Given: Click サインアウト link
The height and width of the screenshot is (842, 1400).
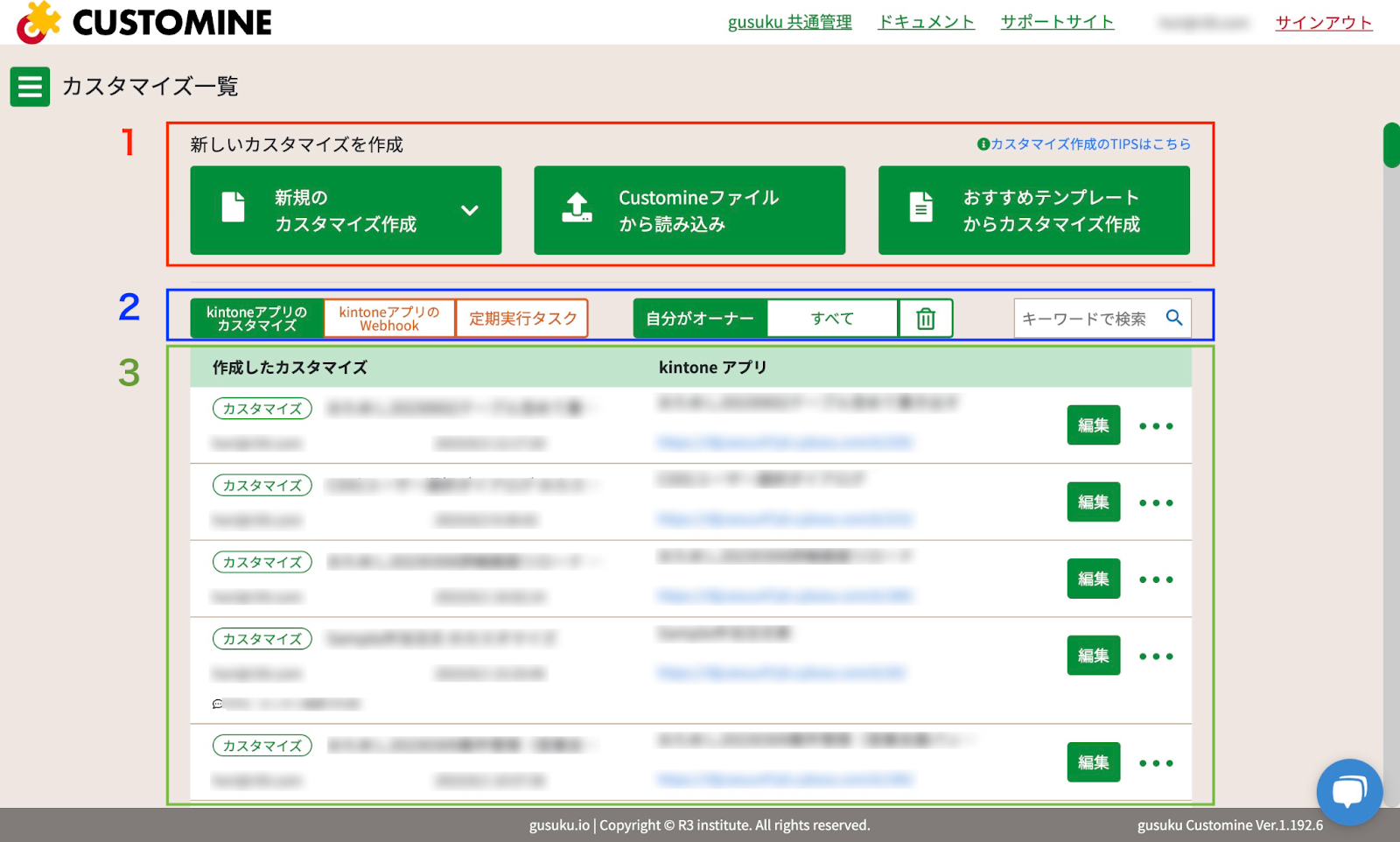Looking at the screenshot, I should click(x=1324, y=23).
